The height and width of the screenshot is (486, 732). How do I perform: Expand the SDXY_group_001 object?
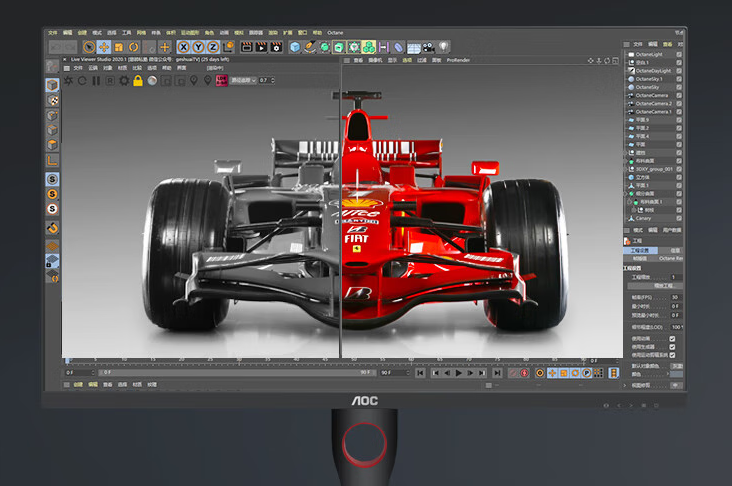tap(626, 168)
